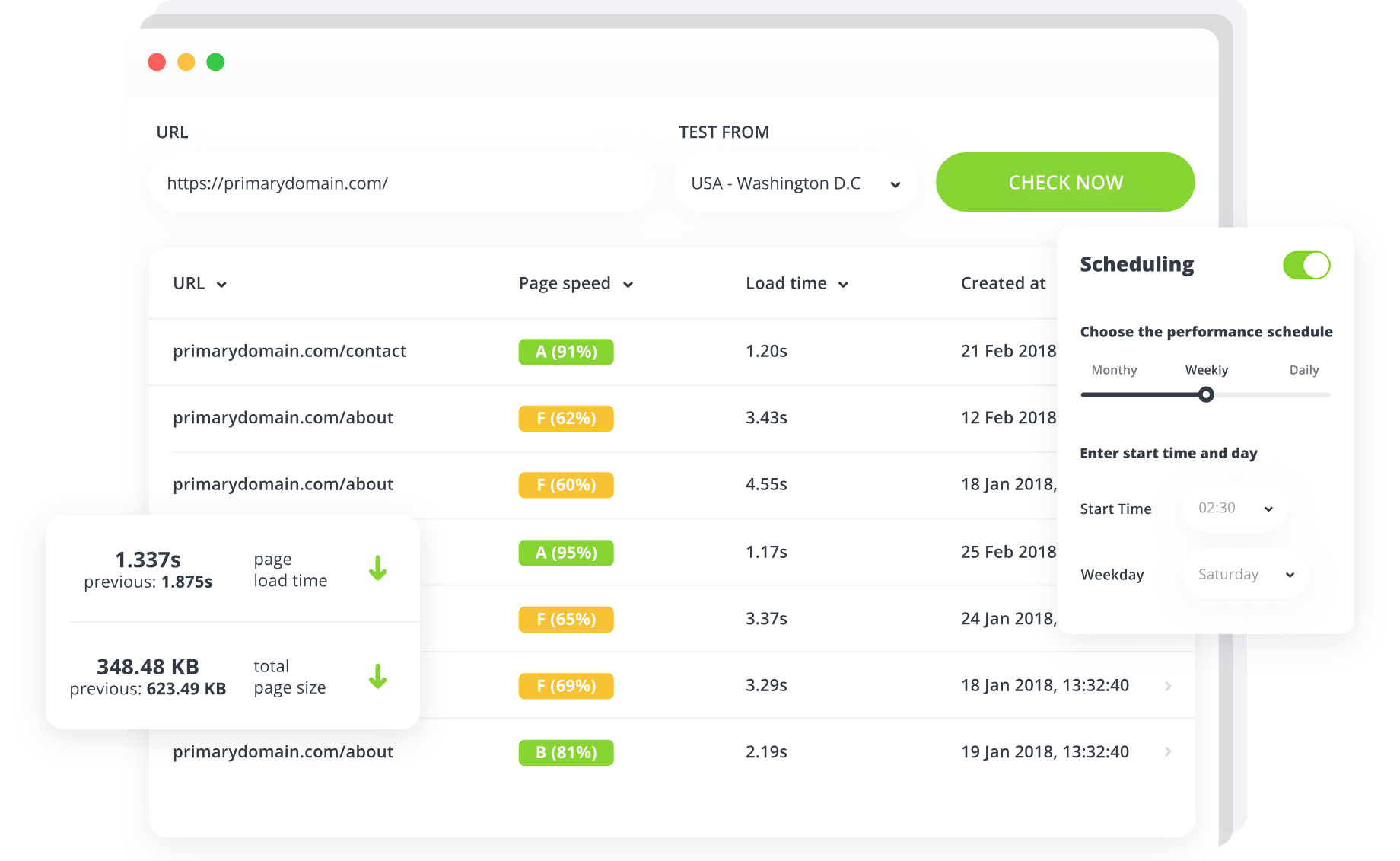This screenshot has width=1400, height=861.
Task: Click the green page load time arrow
Action: tap(377, 569)
